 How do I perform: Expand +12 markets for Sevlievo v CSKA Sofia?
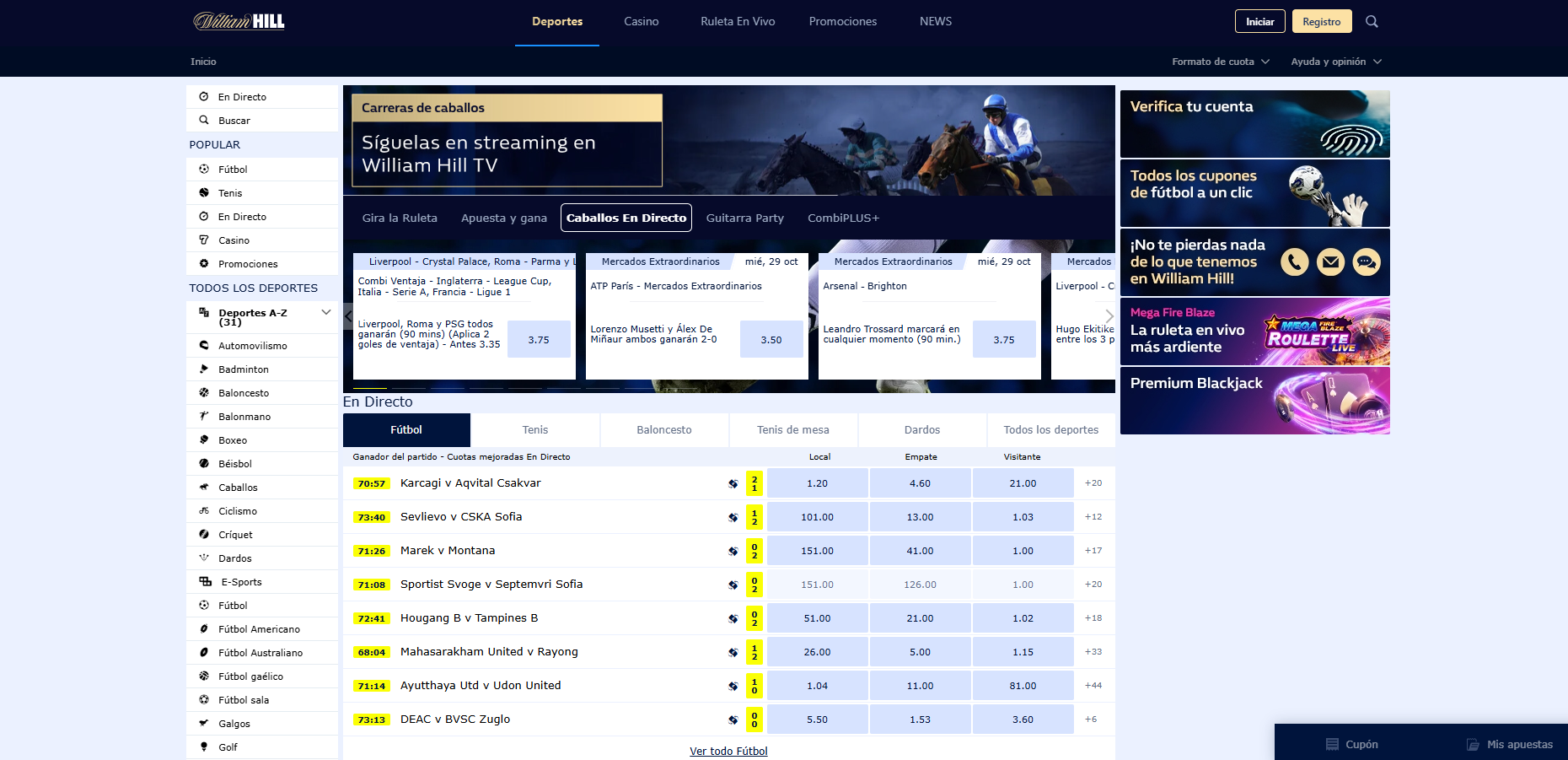[1093, 517]
